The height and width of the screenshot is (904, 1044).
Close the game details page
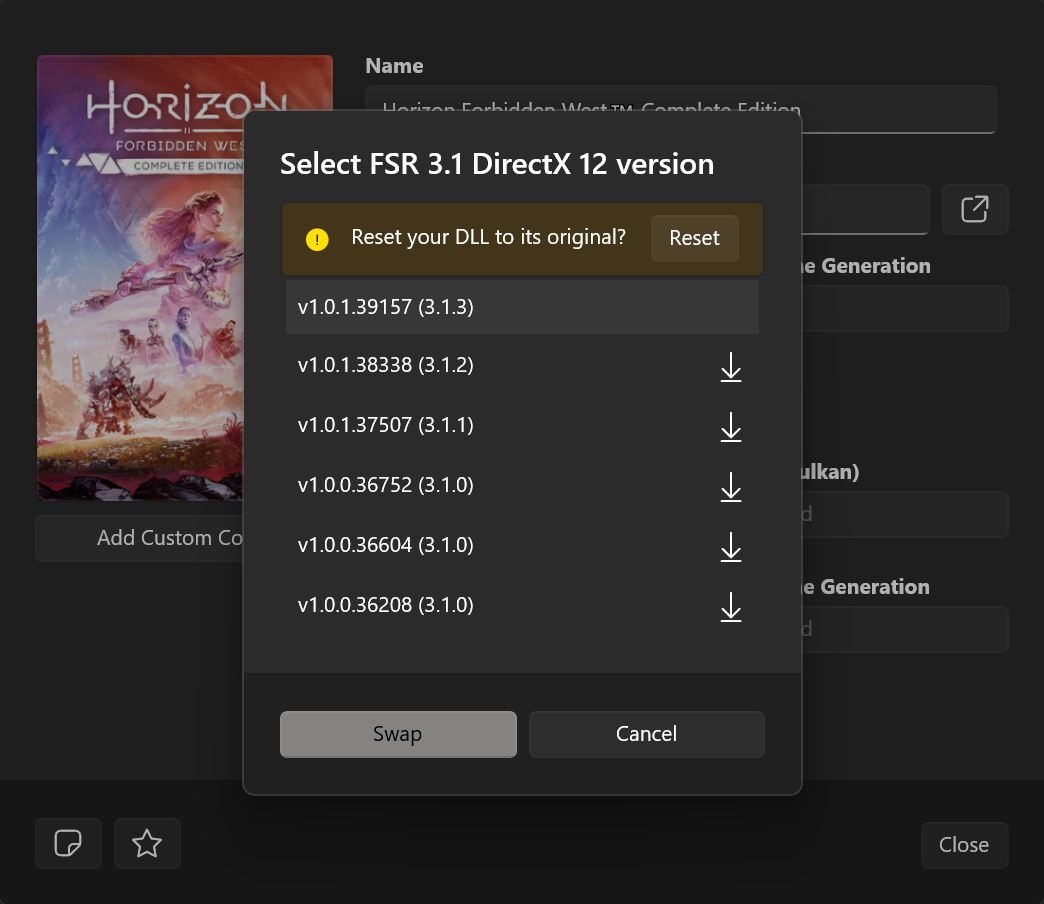click(964, 845)
